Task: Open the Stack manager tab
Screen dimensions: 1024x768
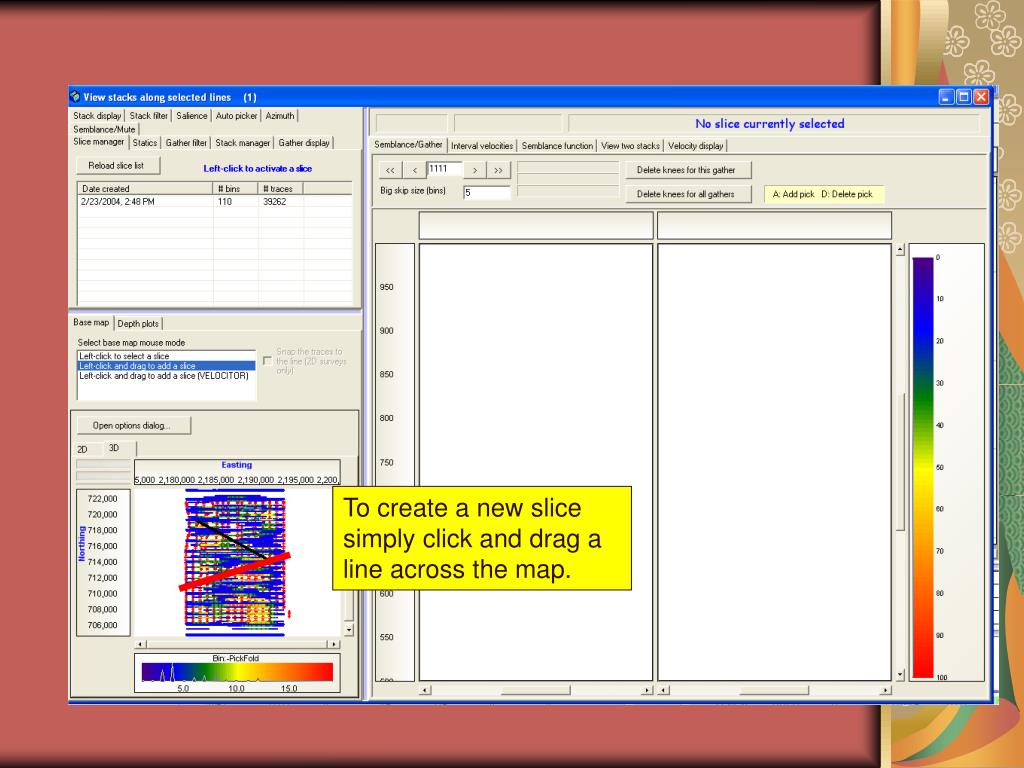Action: [x=242, y=142]
